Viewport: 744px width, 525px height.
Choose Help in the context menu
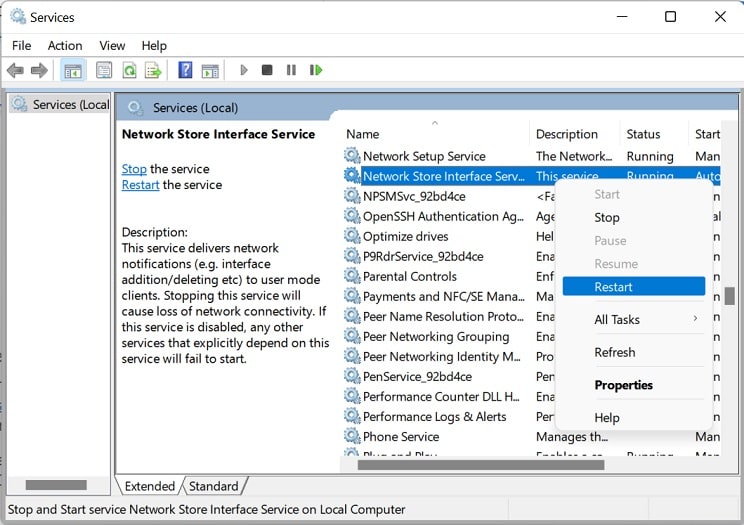click(x=634, y=418)
